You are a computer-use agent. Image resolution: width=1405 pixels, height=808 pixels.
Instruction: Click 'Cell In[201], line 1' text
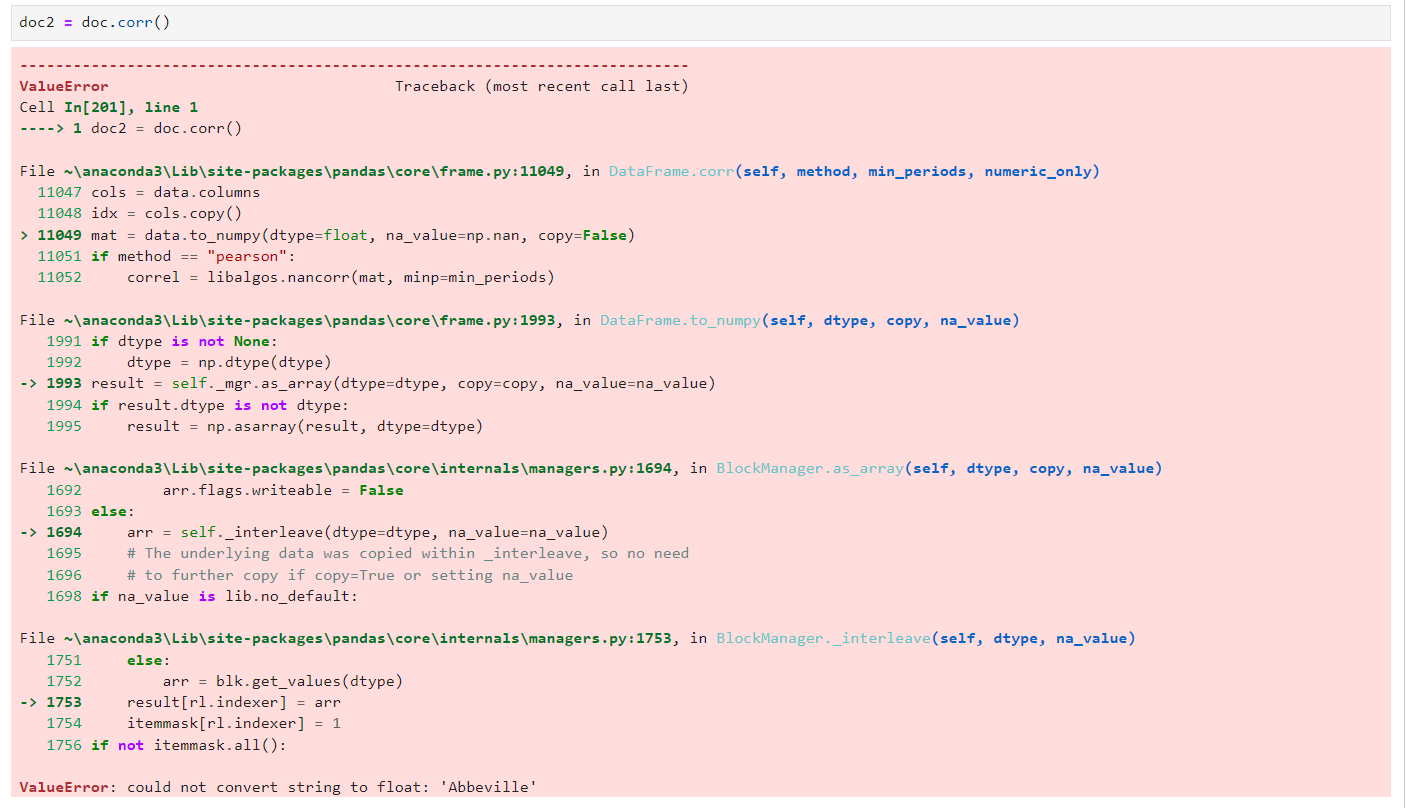pyautogui.click(x=109, y=107)
